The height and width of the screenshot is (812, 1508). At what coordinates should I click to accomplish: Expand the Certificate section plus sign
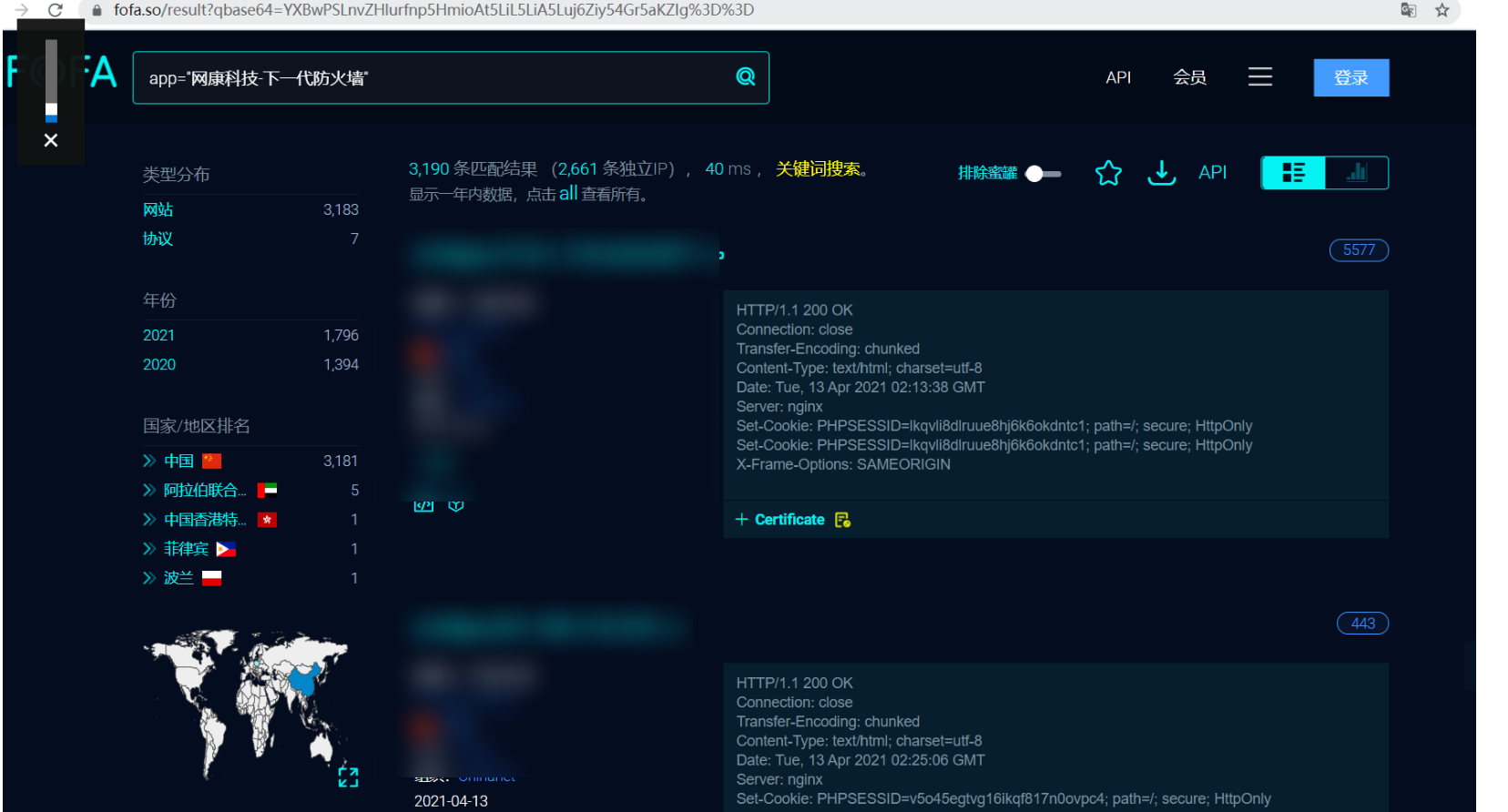click(741, 520)
